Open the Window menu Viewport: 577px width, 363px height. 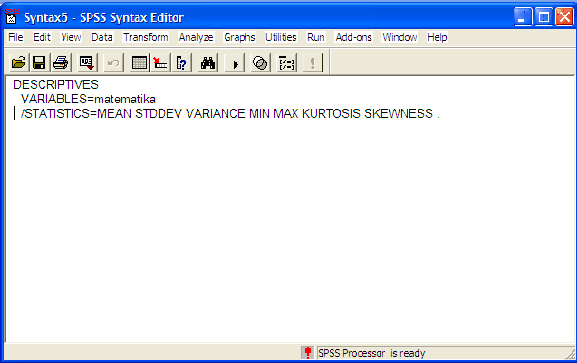[400, 37]
